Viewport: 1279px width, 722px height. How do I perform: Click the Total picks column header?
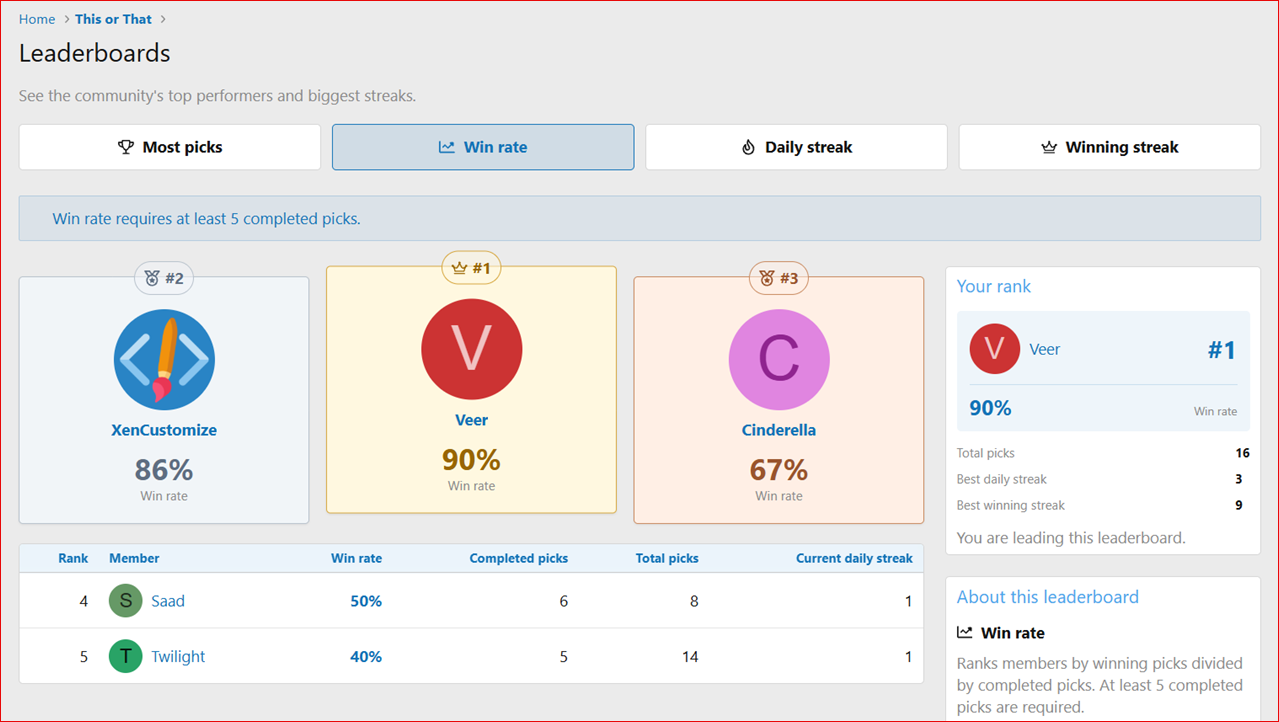pos(667,558)
